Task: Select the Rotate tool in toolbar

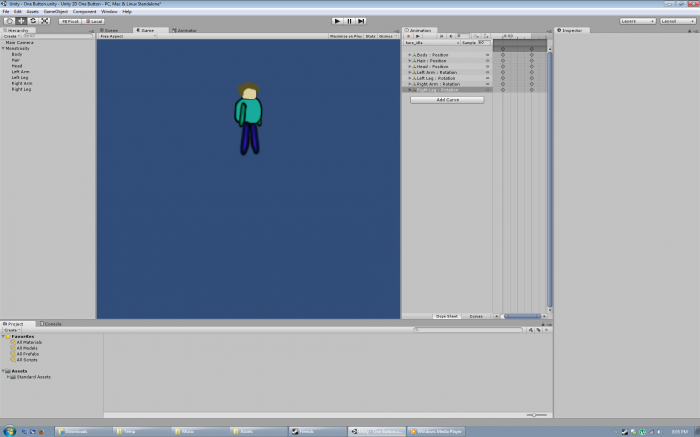Action: point(33,21)
